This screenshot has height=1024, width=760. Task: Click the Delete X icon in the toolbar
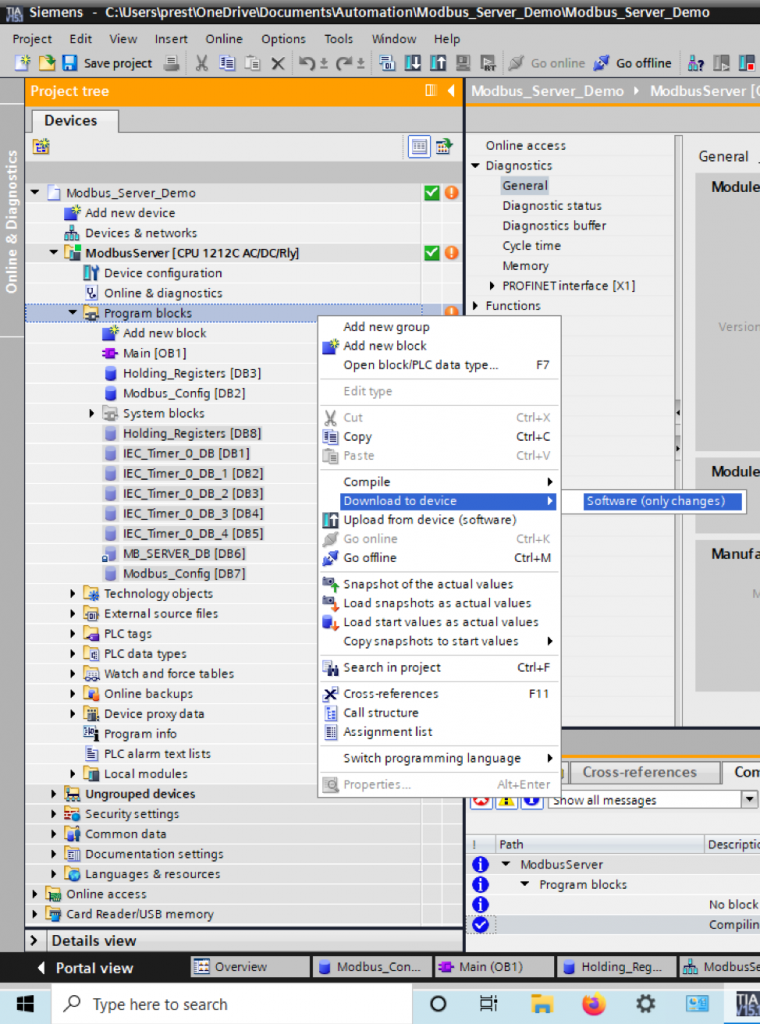[278, 63]
